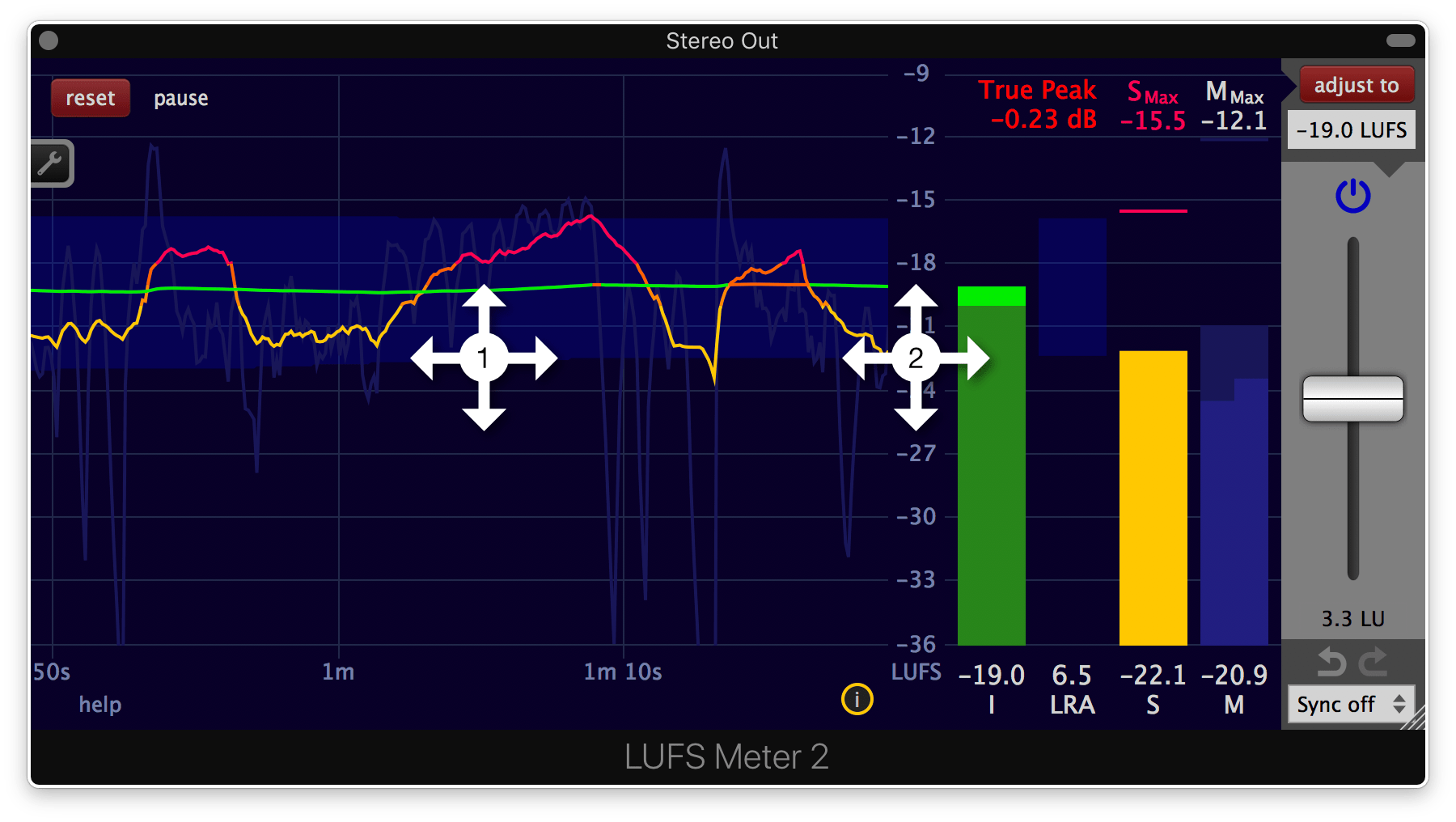Click the short-term -22.1 S value

(1153, 675)
